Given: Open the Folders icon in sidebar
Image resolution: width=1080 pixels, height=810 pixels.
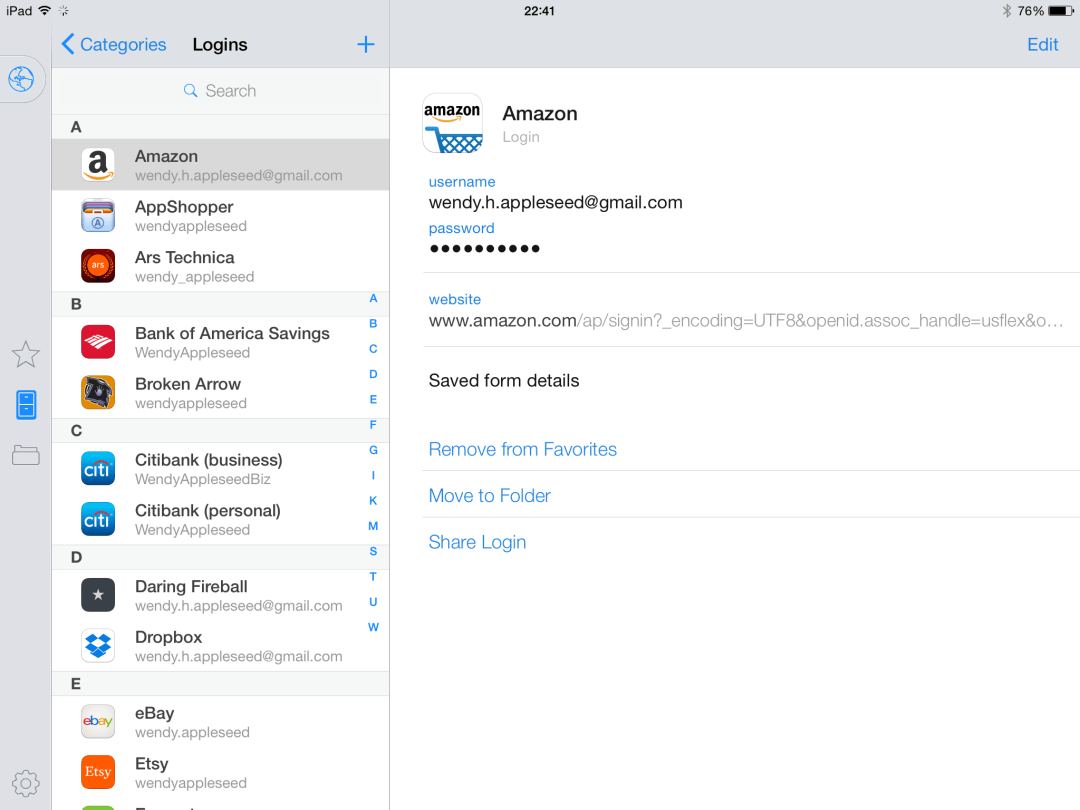Looking at the screenshot, I should 25,455.
